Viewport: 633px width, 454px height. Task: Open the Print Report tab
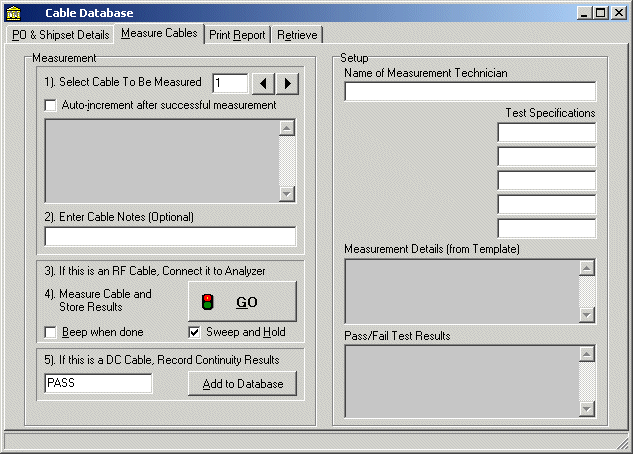[237, 35]
